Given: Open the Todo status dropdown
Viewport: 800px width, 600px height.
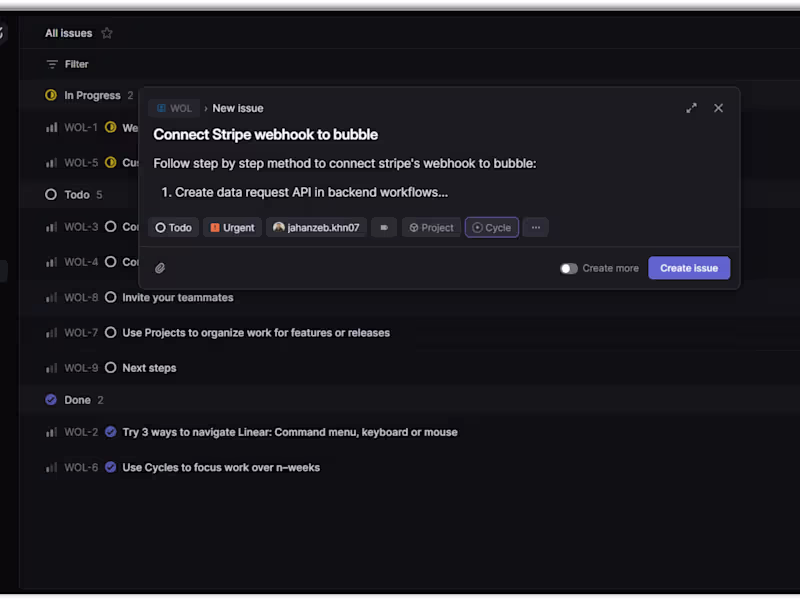Looking at the screenshot, I should 173,228.
